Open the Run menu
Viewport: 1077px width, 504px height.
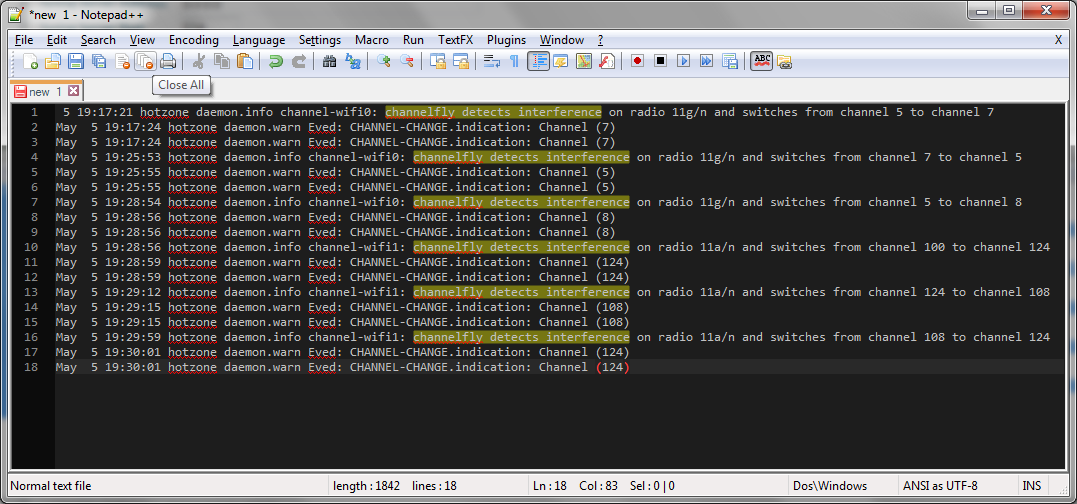[x=413, y=40]
